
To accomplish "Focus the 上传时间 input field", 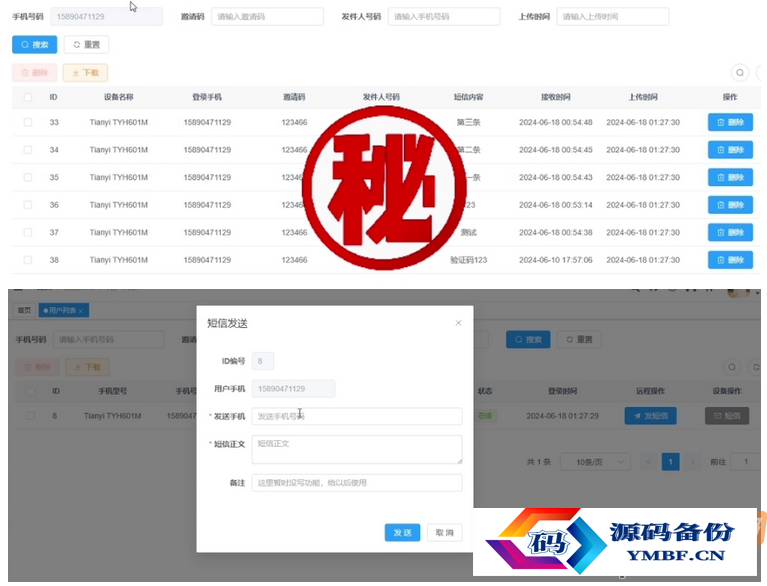I will click(612, 17).
